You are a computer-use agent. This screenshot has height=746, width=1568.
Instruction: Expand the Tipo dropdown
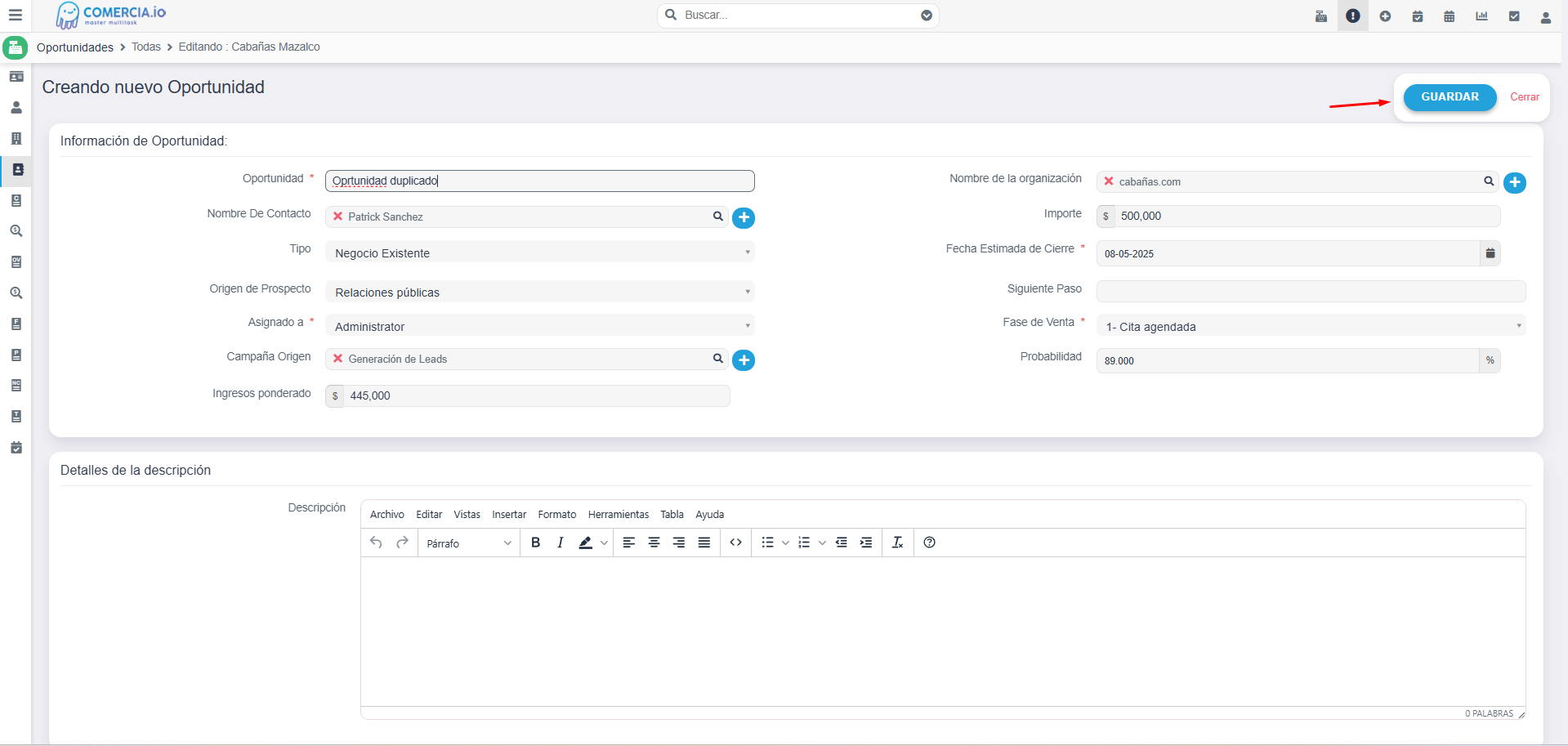(x=539, y=253)
